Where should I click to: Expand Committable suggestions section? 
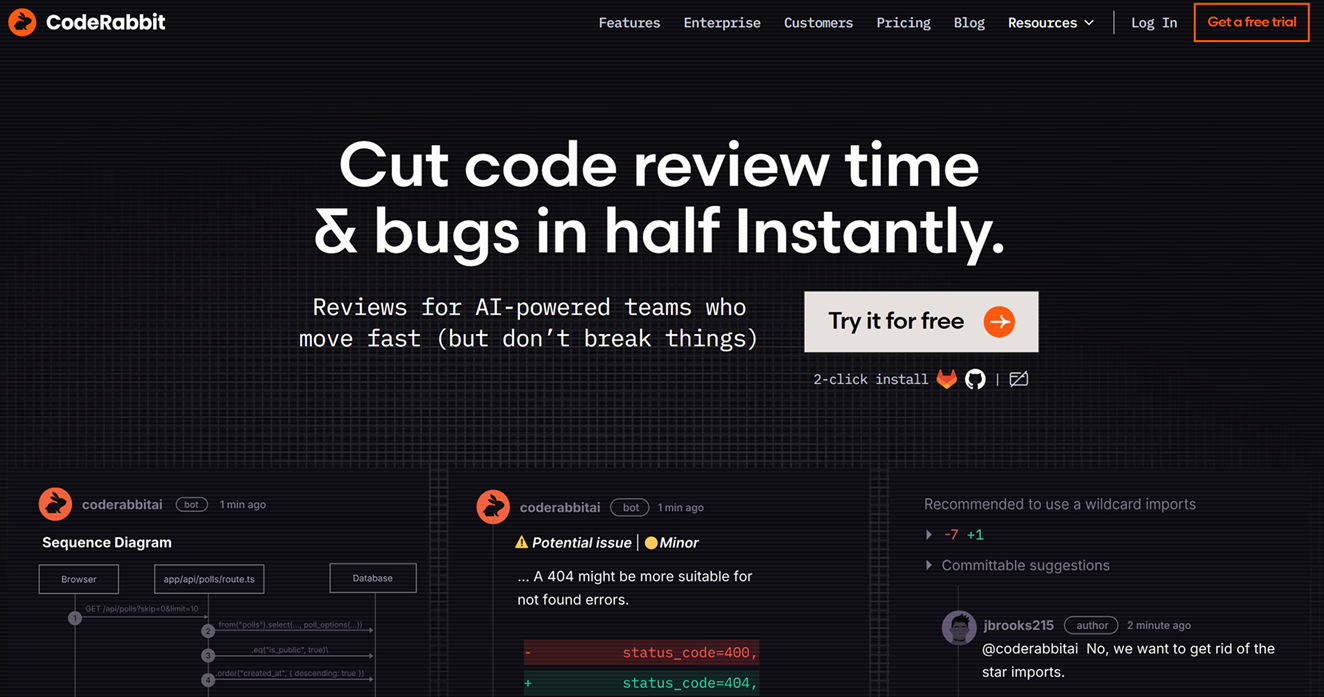(929, 565)
